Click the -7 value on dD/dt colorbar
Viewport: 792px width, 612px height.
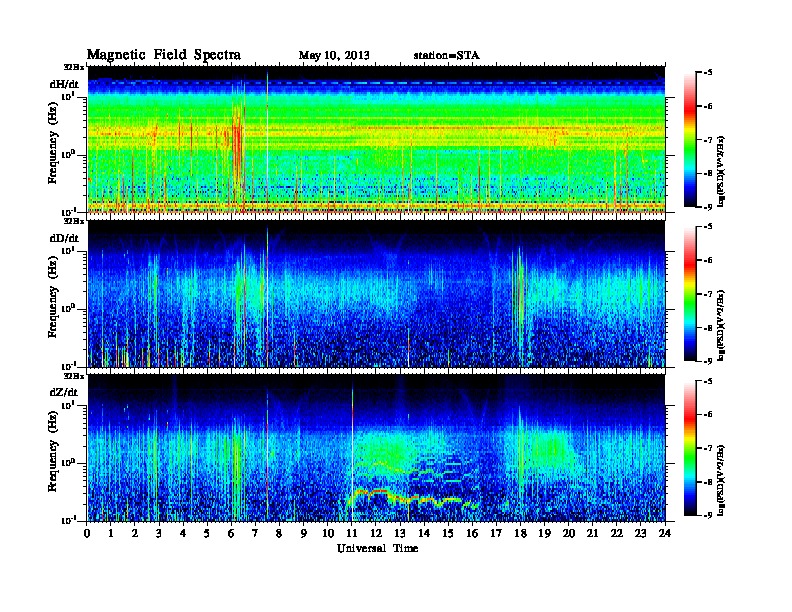[708, 294]
